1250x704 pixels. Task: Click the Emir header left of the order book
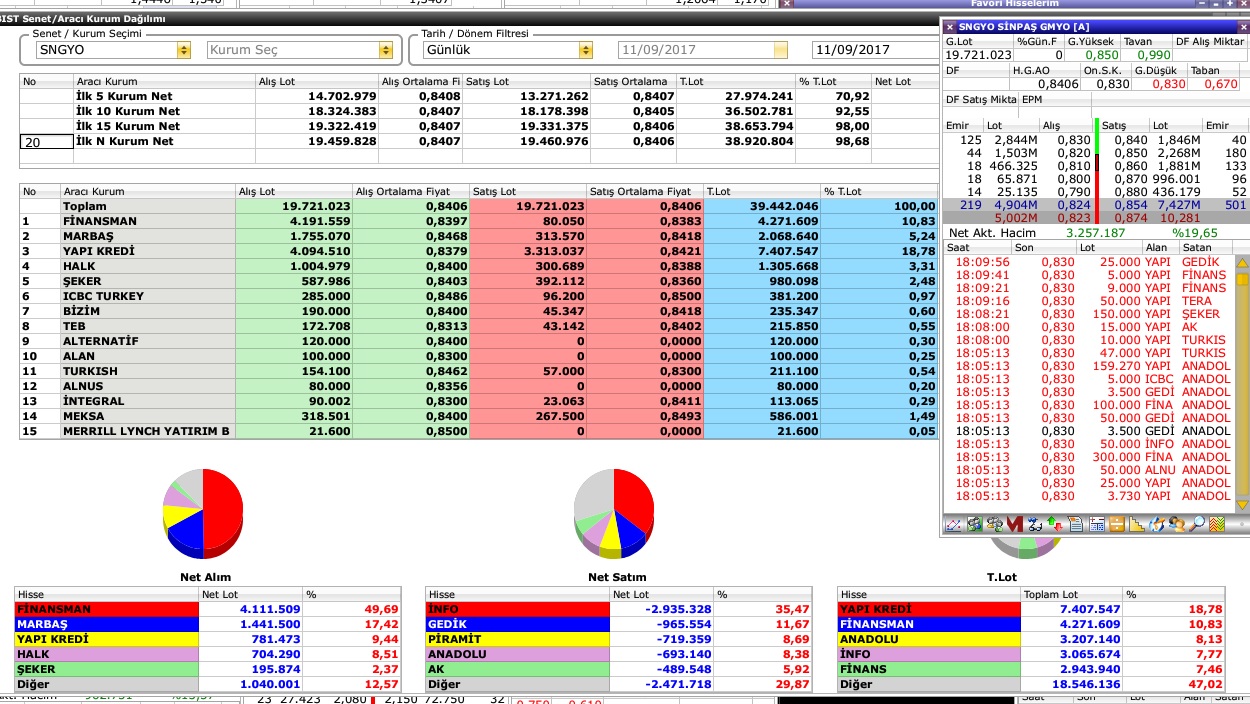coord(964,126)
